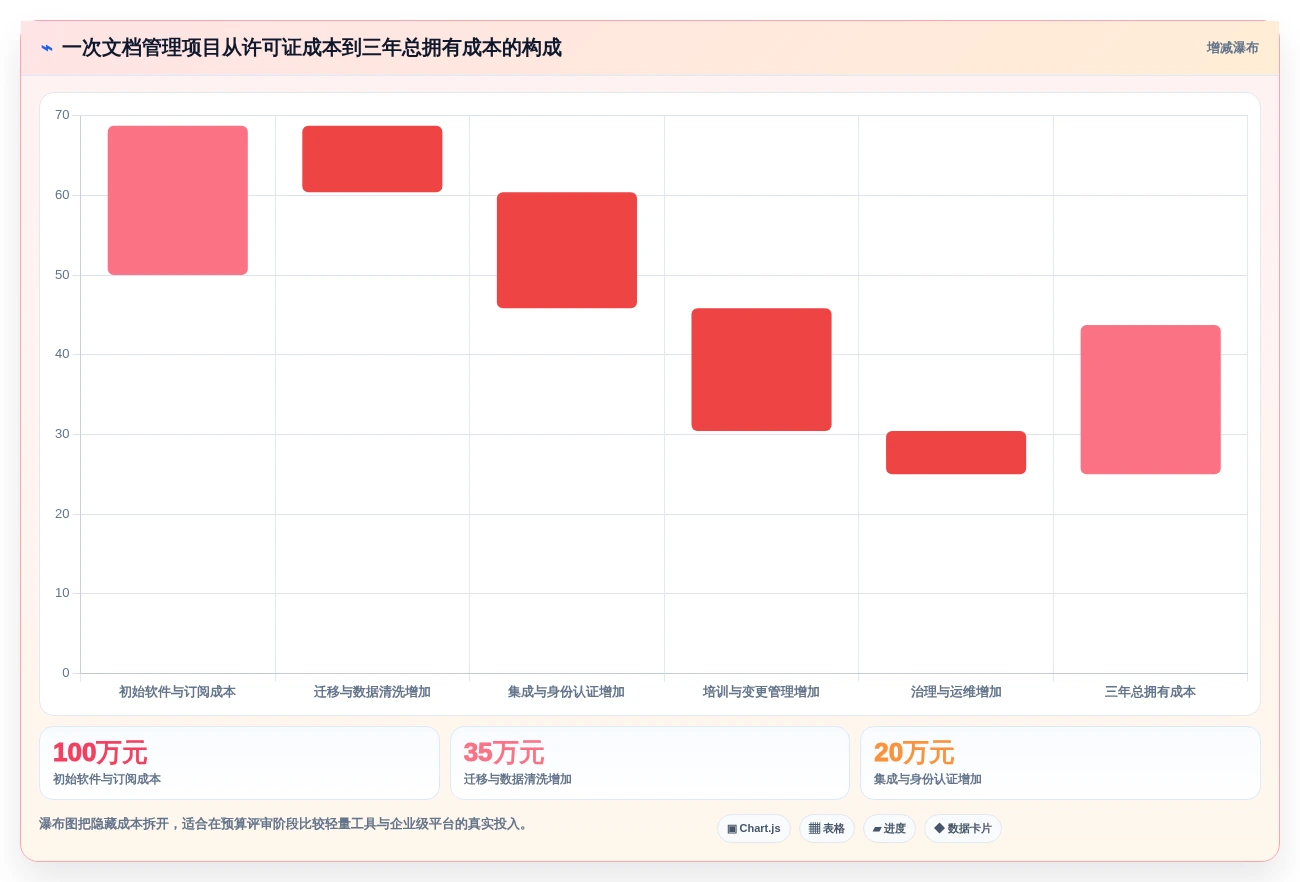This screenshot has width=1300, height=882.
Task: Click the chart title about 三年总拥有成本的构成
Action: [x=311, y=48]
